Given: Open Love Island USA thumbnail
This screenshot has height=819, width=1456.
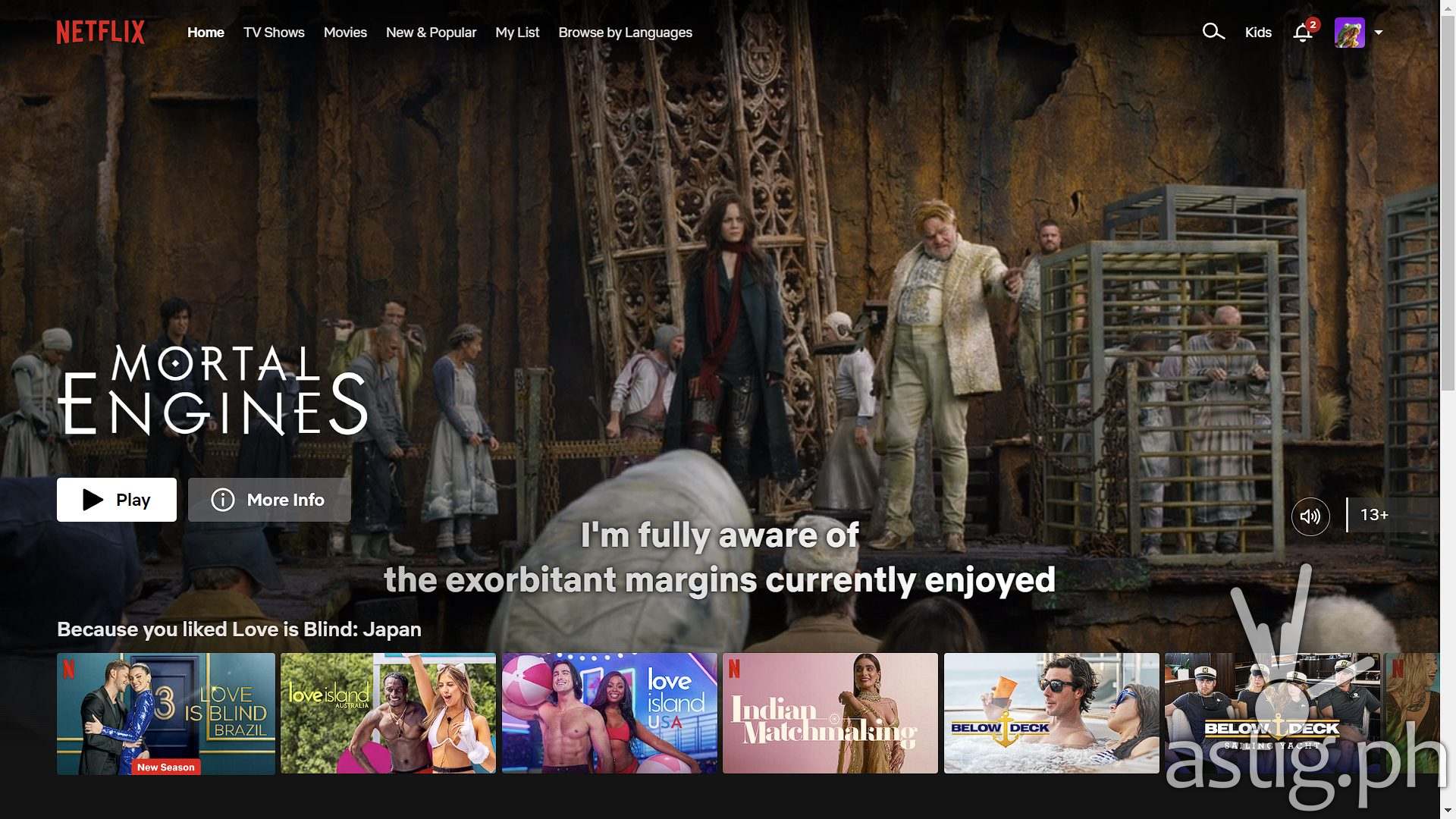Looking at the screenshot, I should coord(609,714).
